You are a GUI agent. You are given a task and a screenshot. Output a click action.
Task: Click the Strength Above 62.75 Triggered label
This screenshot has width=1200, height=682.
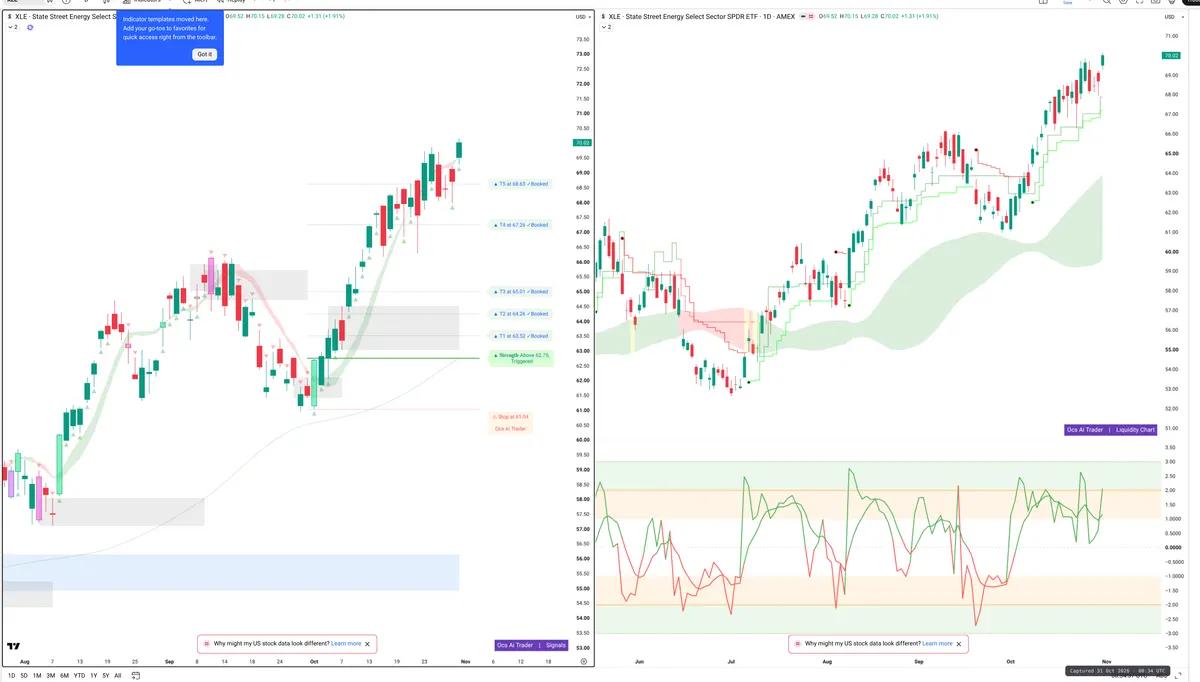click(x=521, y=358)
